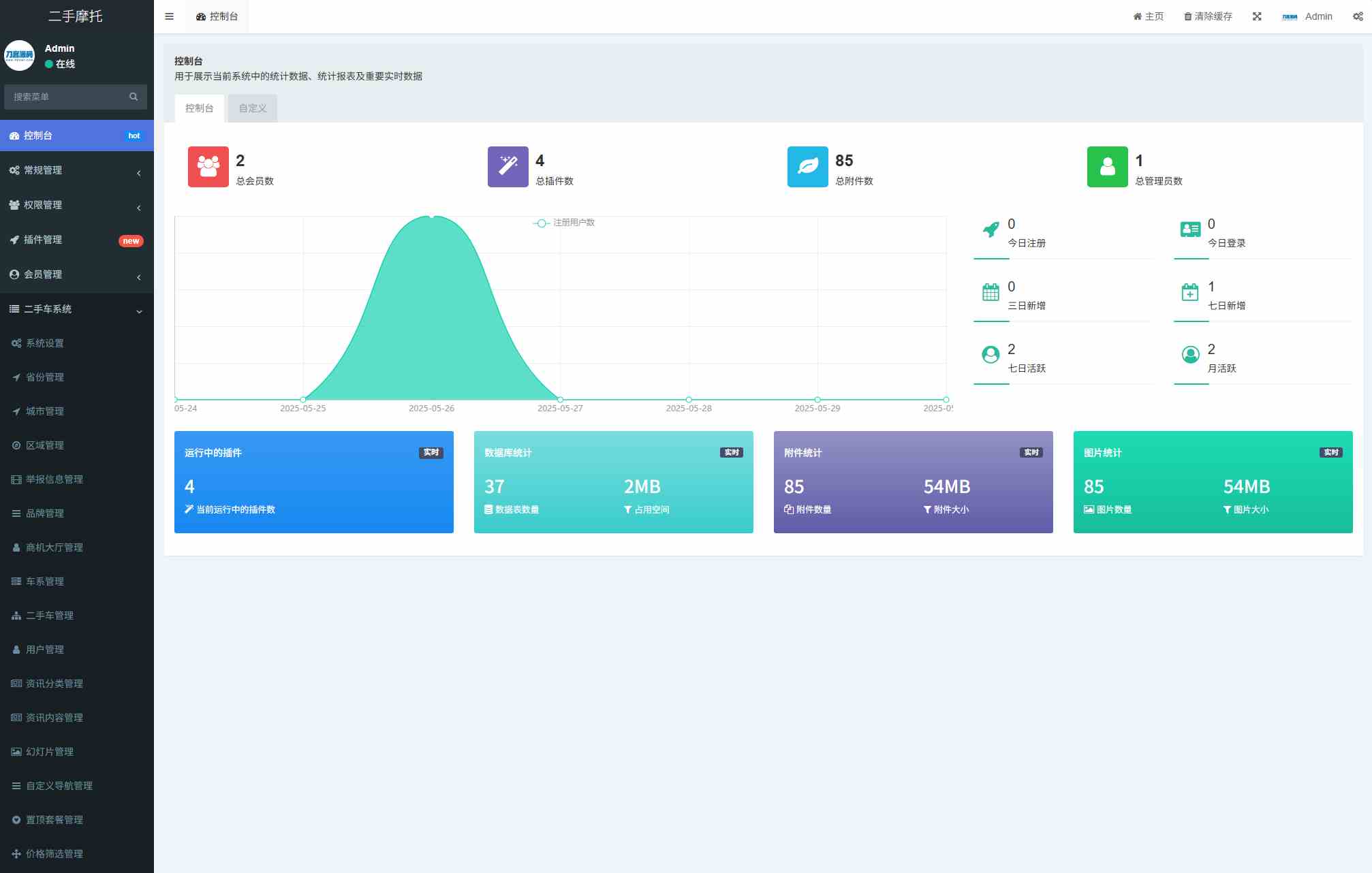
Task: Click chart data point at 2025-05-28
Action: 689,400
